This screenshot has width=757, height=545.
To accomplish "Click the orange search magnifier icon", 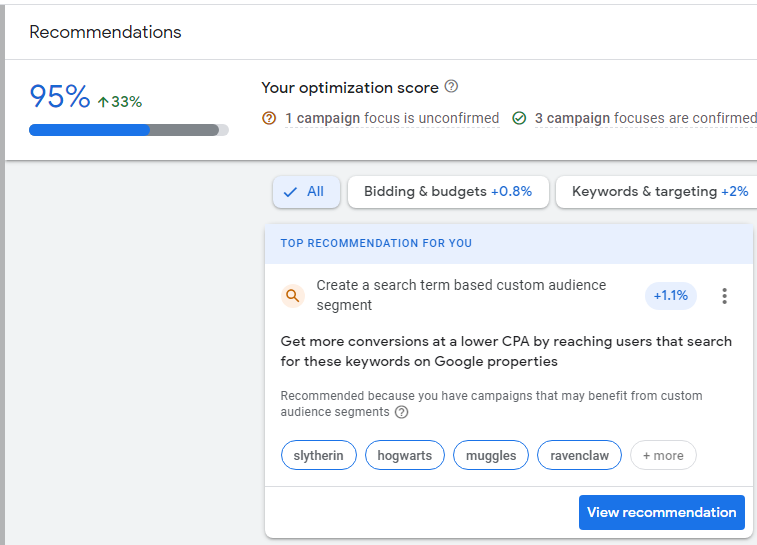I will click(293, 295).
